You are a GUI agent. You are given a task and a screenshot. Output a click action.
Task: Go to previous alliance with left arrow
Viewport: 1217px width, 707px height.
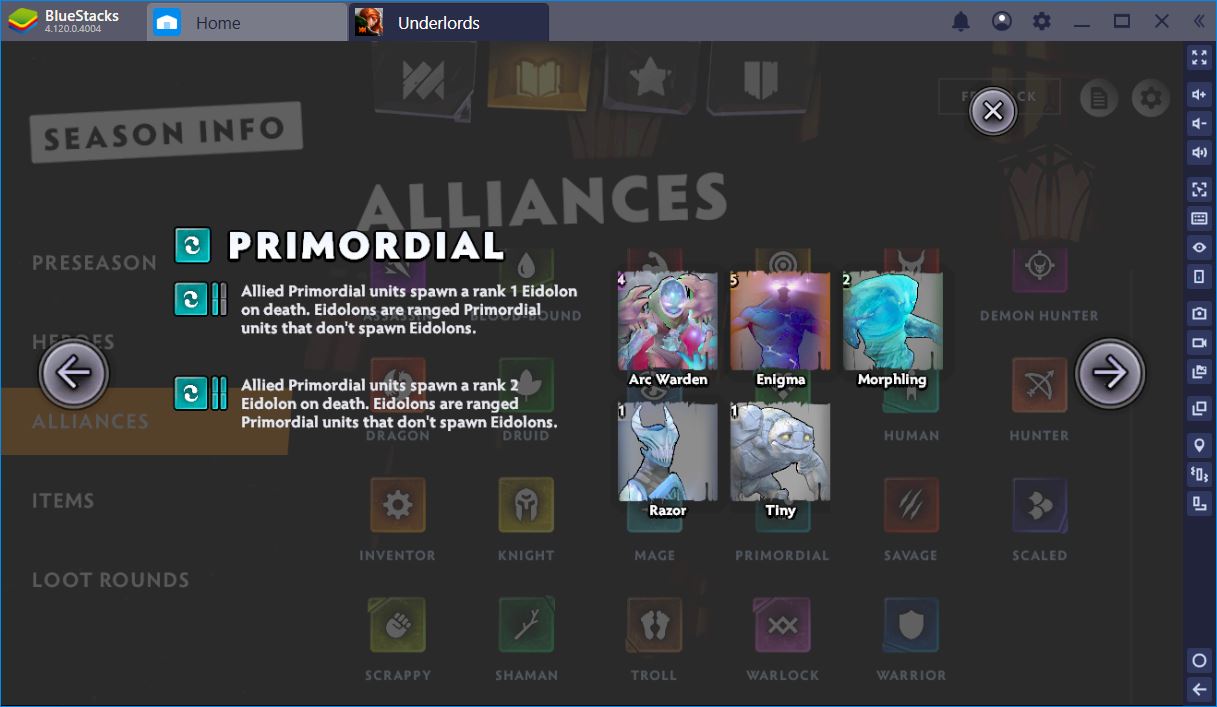[73, 373]
